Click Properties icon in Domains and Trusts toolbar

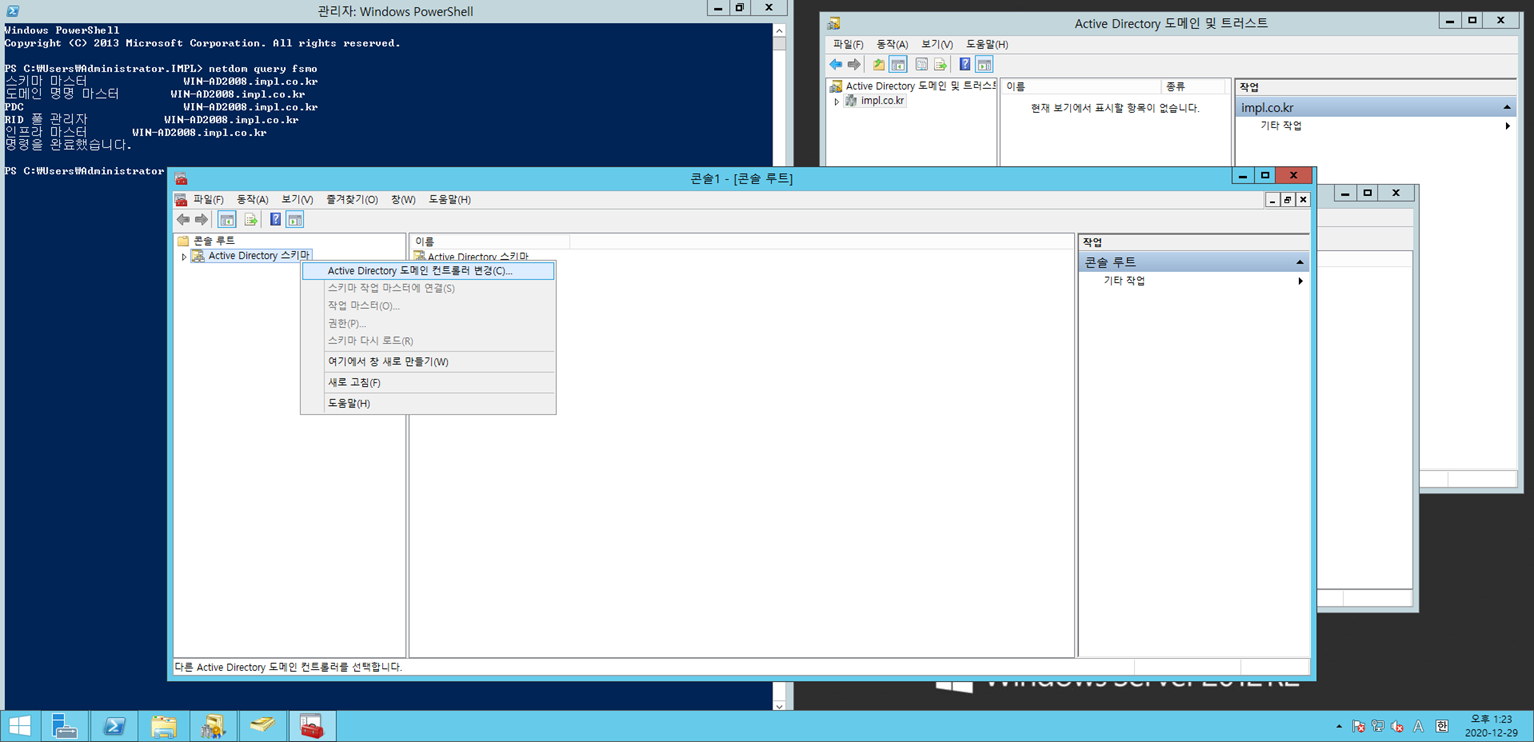point(921,65)
